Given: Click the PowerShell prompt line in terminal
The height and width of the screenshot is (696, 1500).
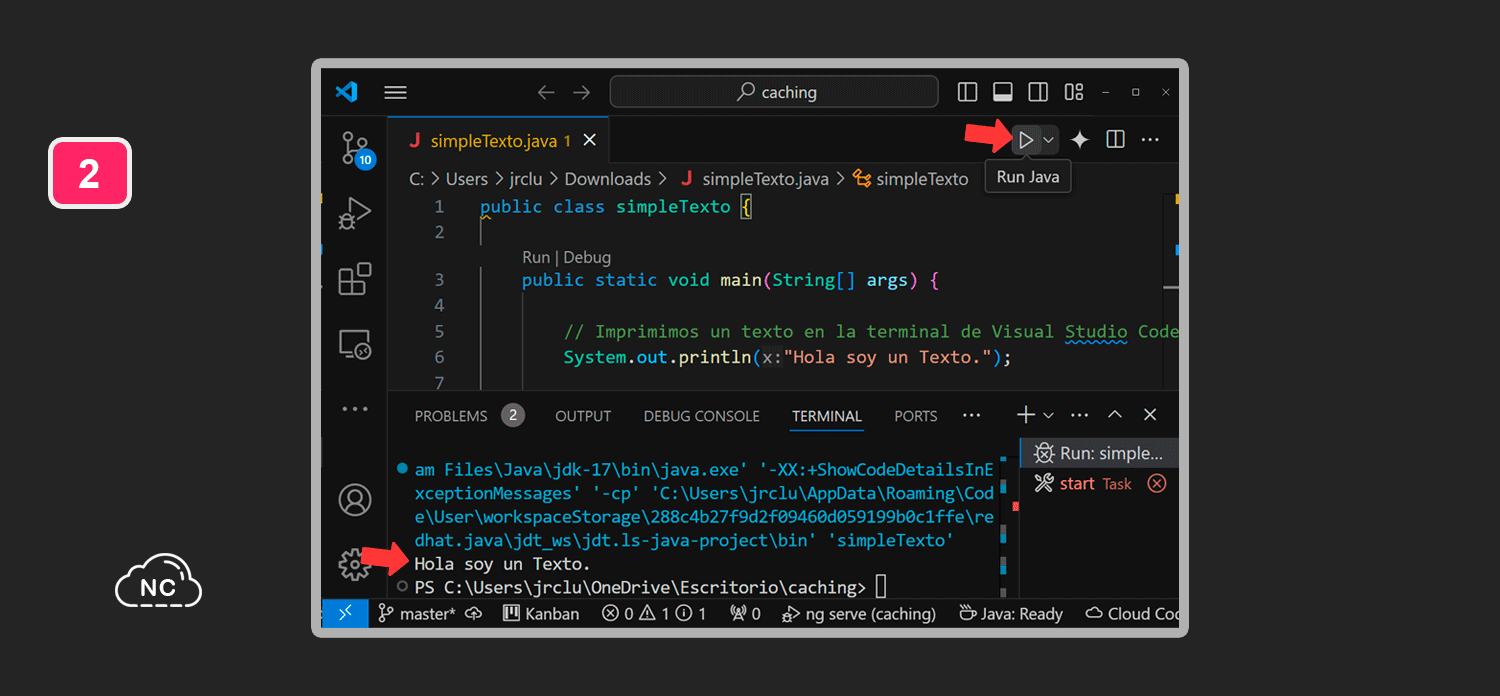Looking at the screenshot, I should [x=650, y=587].
